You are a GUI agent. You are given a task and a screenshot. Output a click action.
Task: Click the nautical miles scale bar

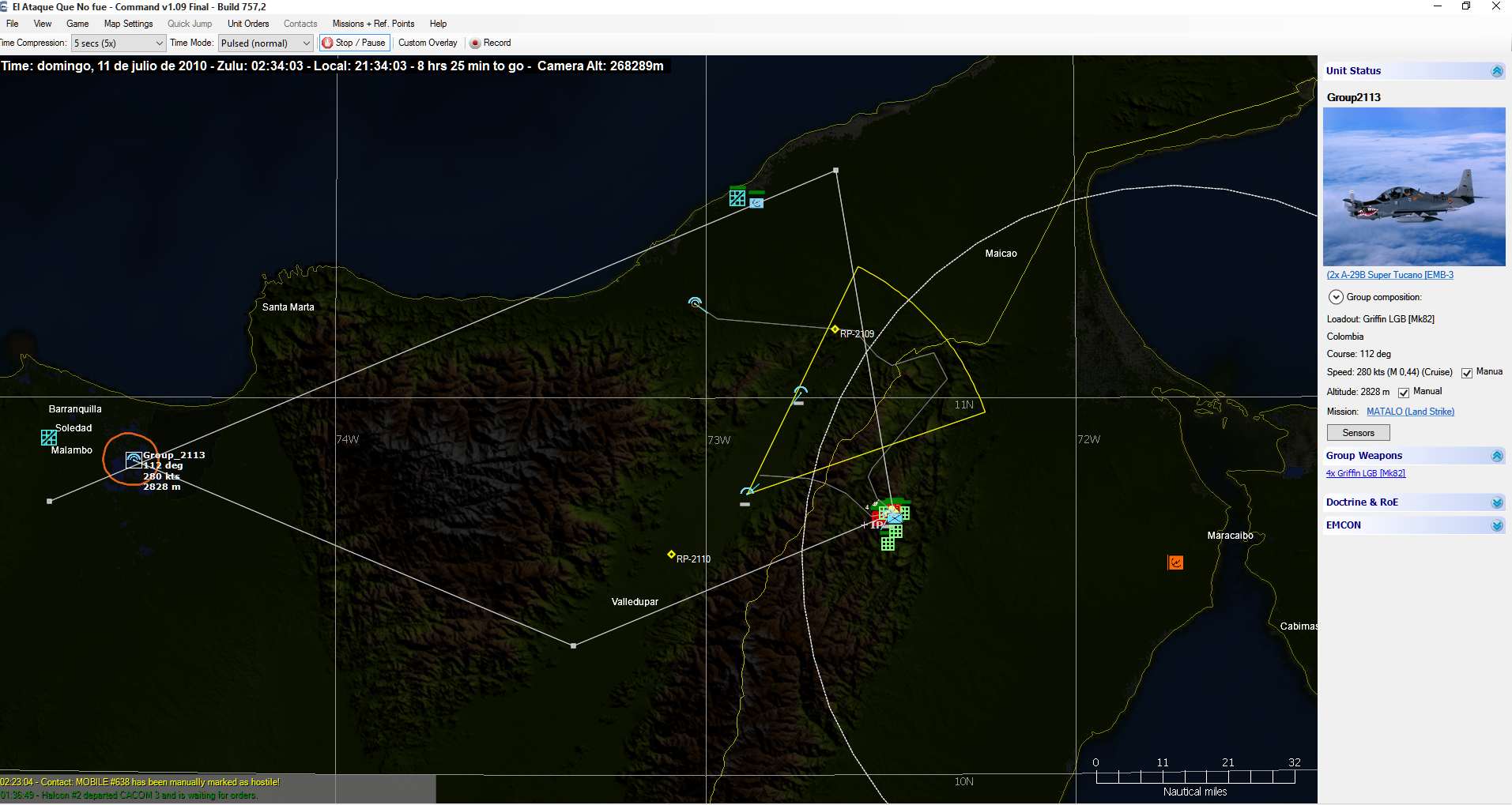[x=1195, y=777]
